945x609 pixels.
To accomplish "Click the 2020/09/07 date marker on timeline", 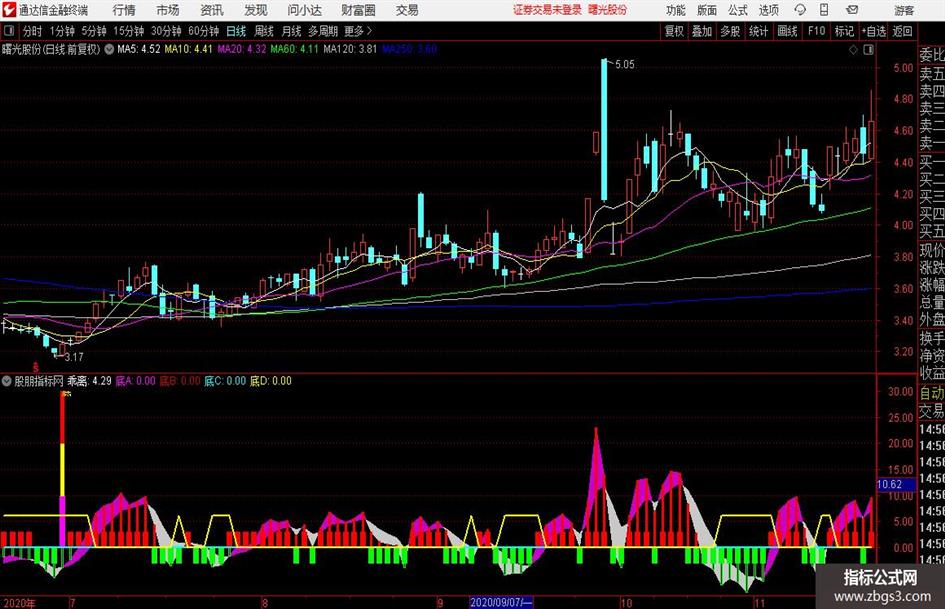I will tap(501, 602).
